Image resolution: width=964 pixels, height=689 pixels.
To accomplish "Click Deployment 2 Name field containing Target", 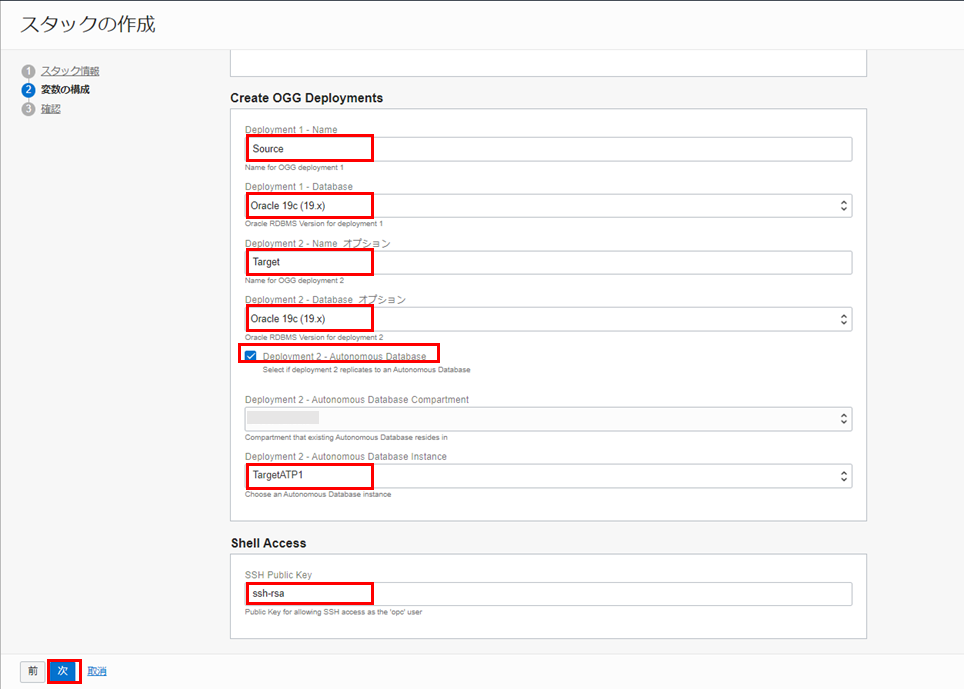I will coord(548,262).
